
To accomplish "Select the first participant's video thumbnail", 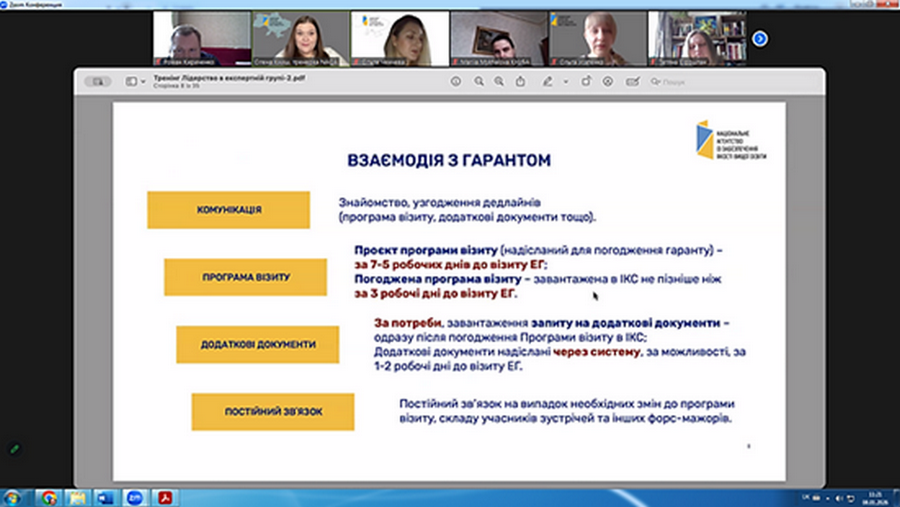I will [x=201, y=38].
